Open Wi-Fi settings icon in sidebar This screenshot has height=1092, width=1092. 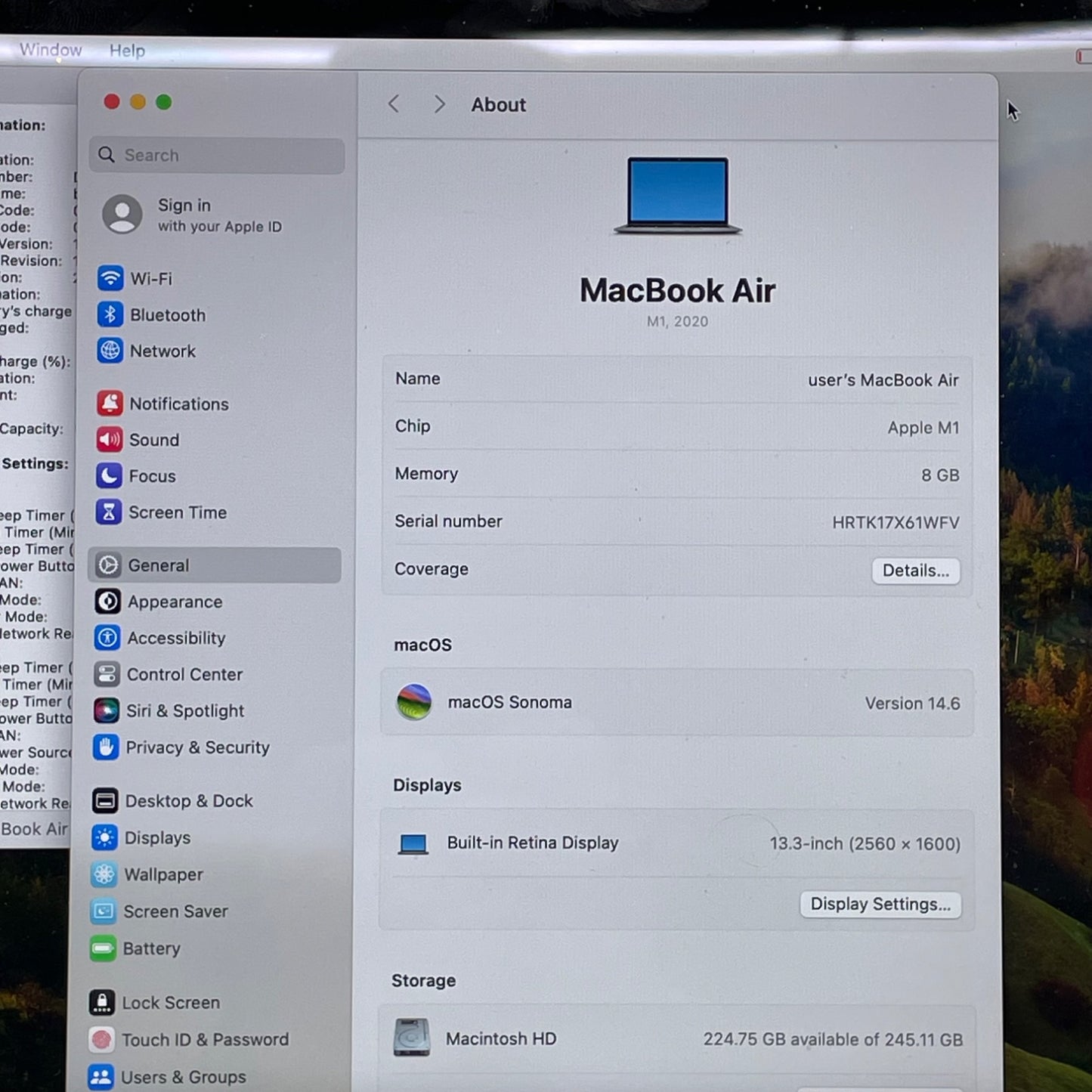coord(110,278)
